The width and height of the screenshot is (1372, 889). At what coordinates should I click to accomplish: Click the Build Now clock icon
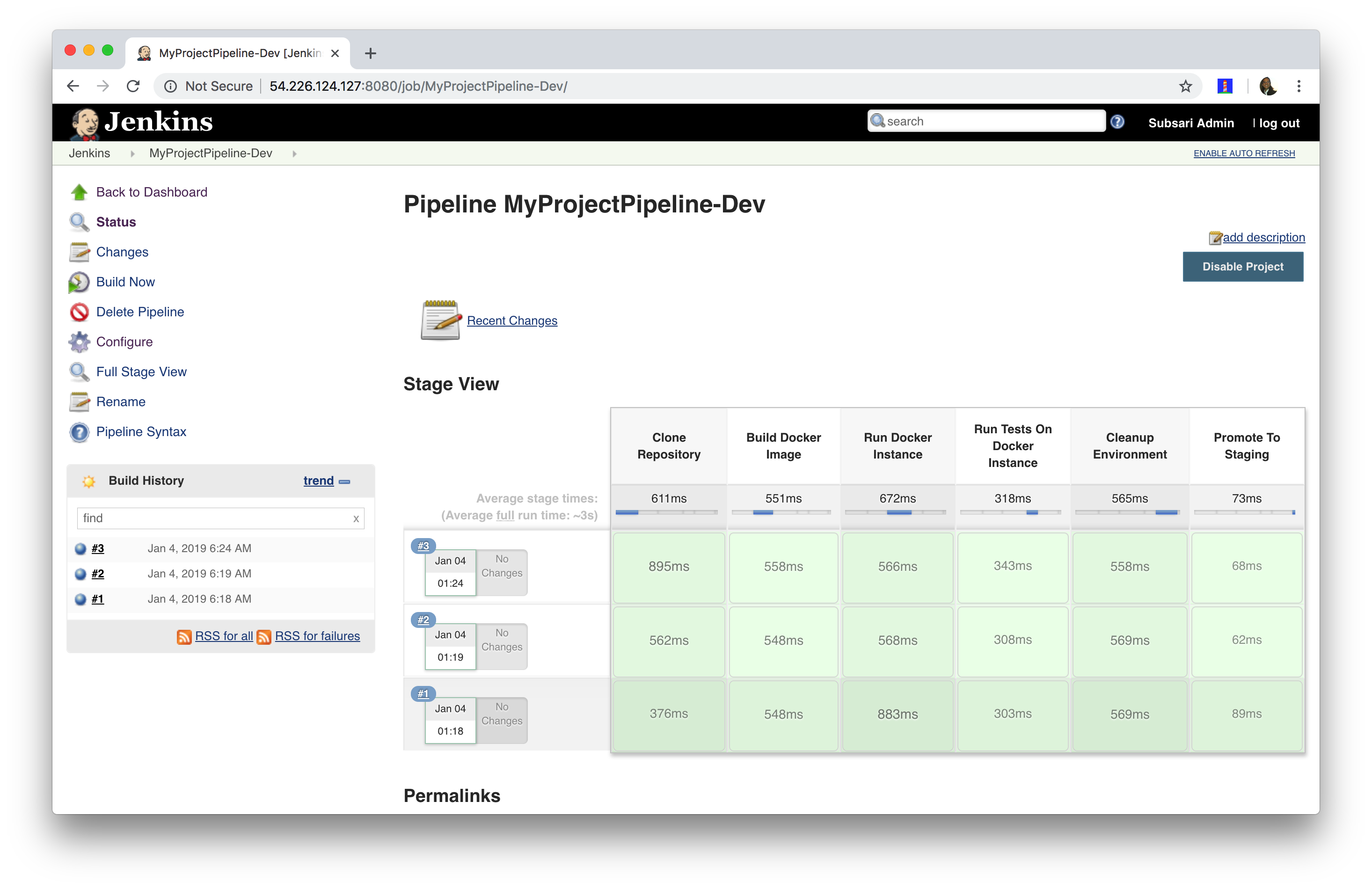[x=79, y=282]
